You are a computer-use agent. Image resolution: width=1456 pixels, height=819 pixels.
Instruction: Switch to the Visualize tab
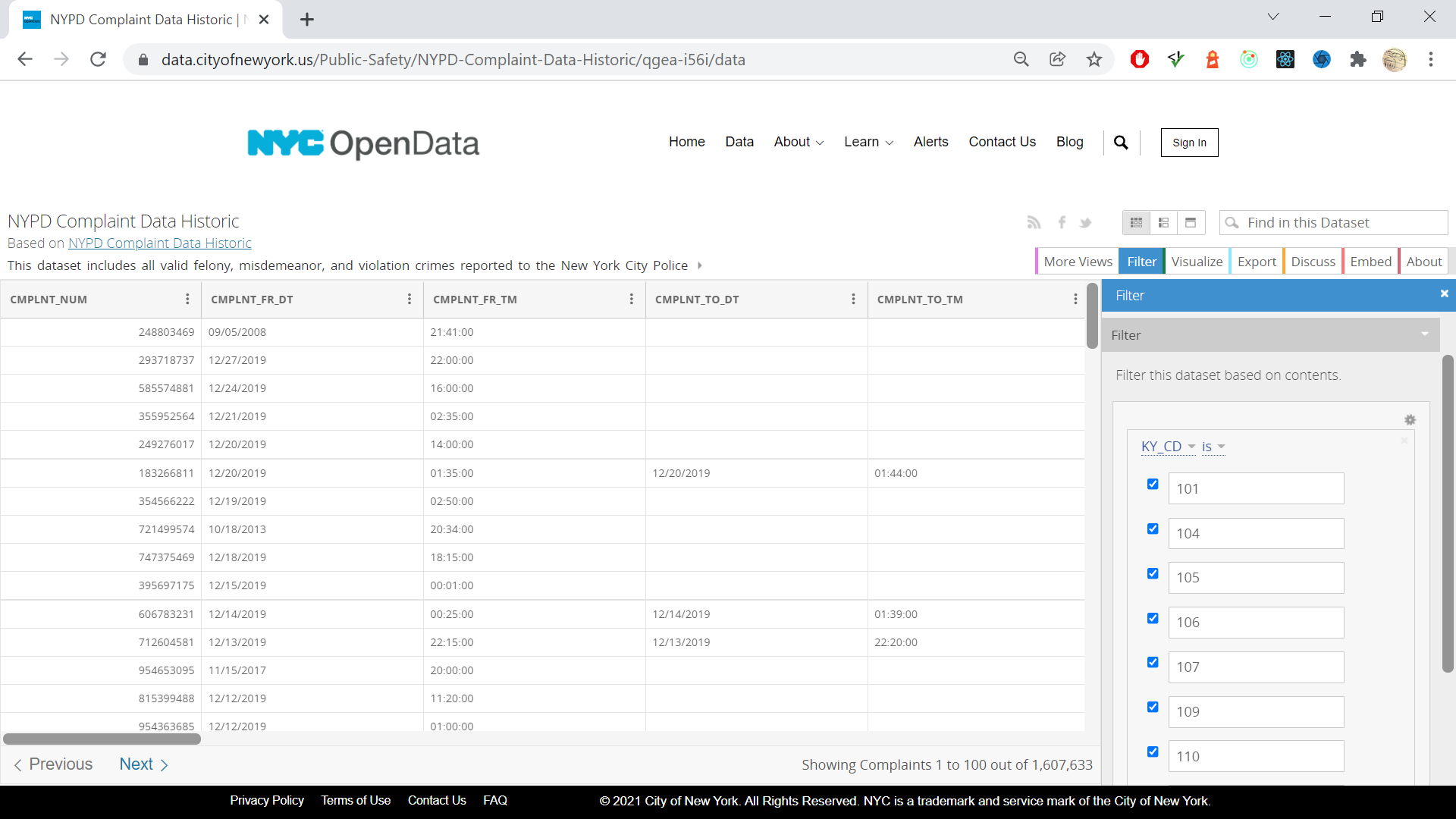pos(1195,262)
